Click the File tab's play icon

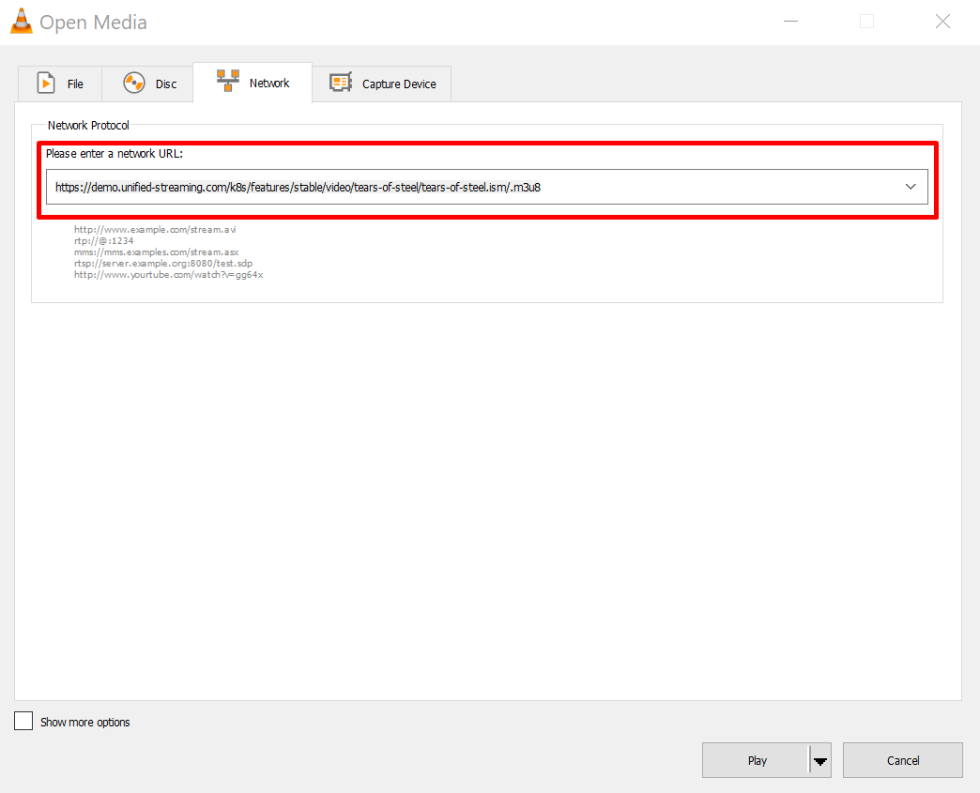(x=44, y=83)
